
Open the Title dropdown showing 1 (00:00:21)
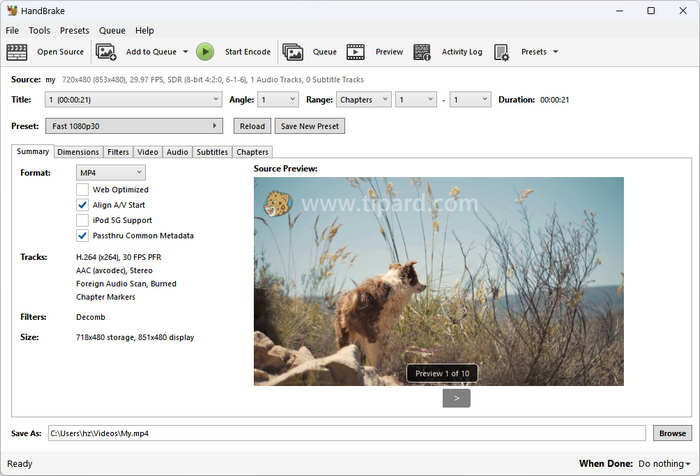pyautogui.click(x=133, y=100)
